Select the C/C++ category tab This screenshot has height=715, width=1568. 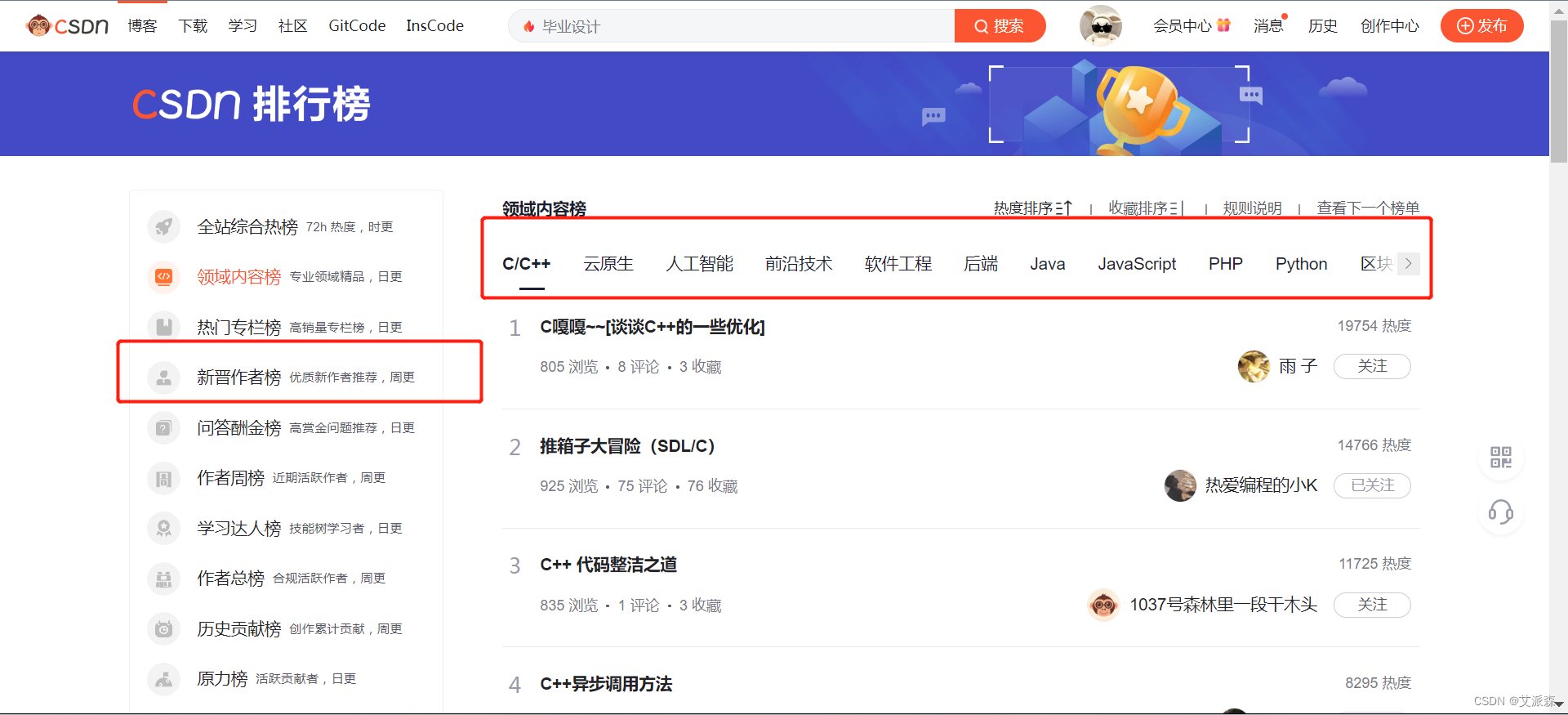527,264
